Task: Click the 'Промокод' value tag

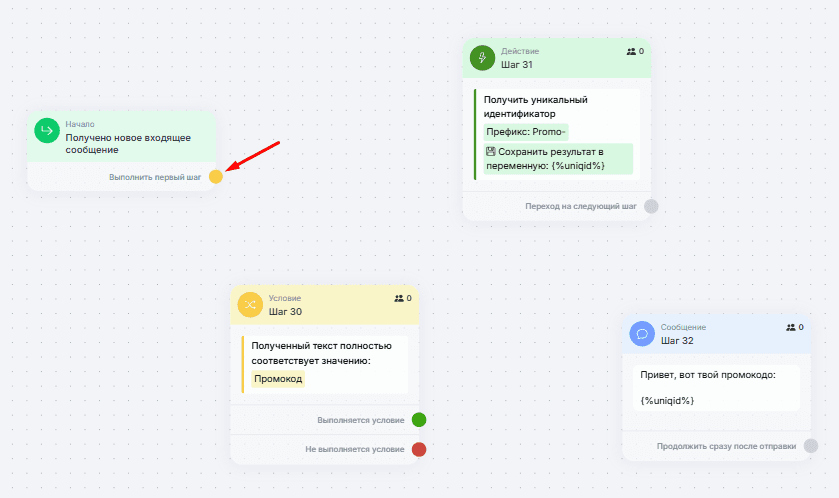Action: pyautogui.click(x=278, y=379)
